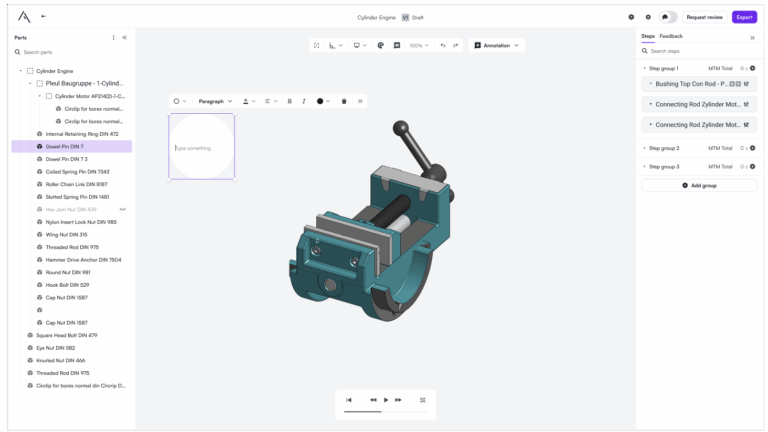The width and height of the screenshot is (768, 432).
Task: Select Dowel Pin DIN 7 part
Action: tap(72, 146)
